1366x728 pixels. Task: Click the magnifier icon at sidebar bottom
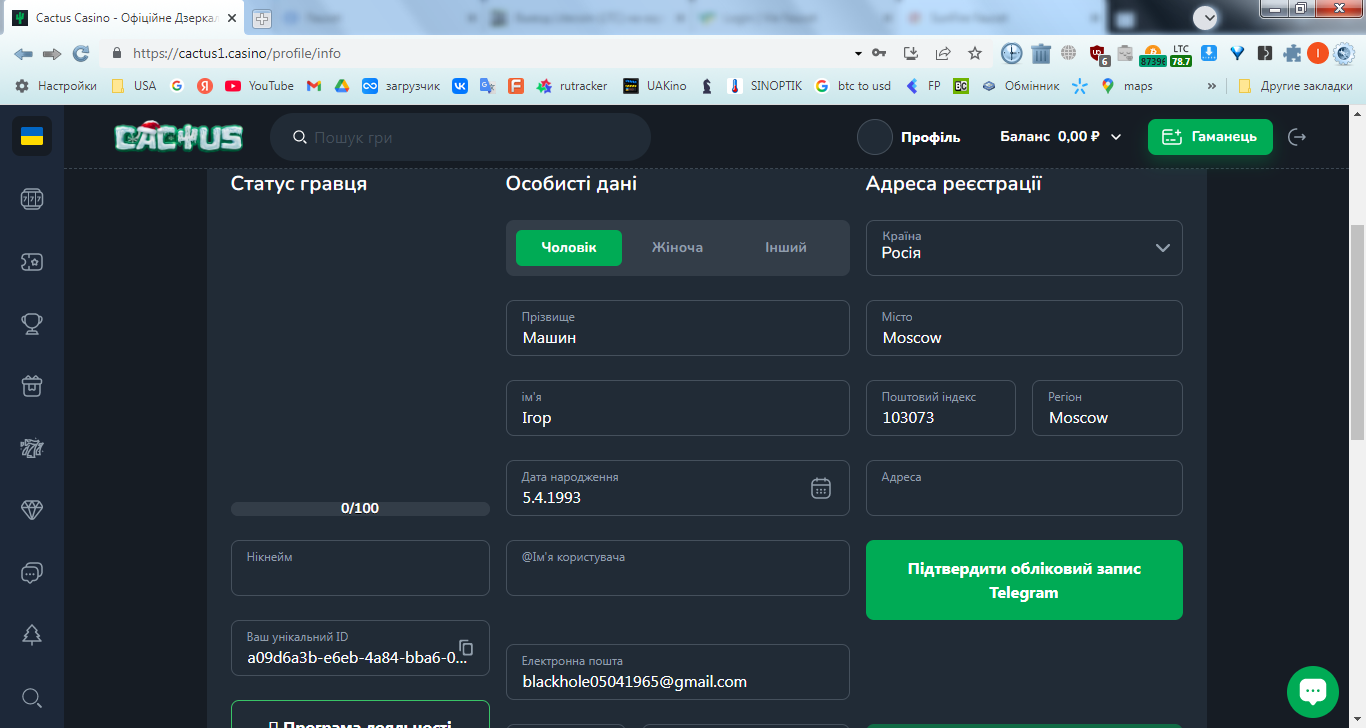pyautogui.click(x=32, y=697)
